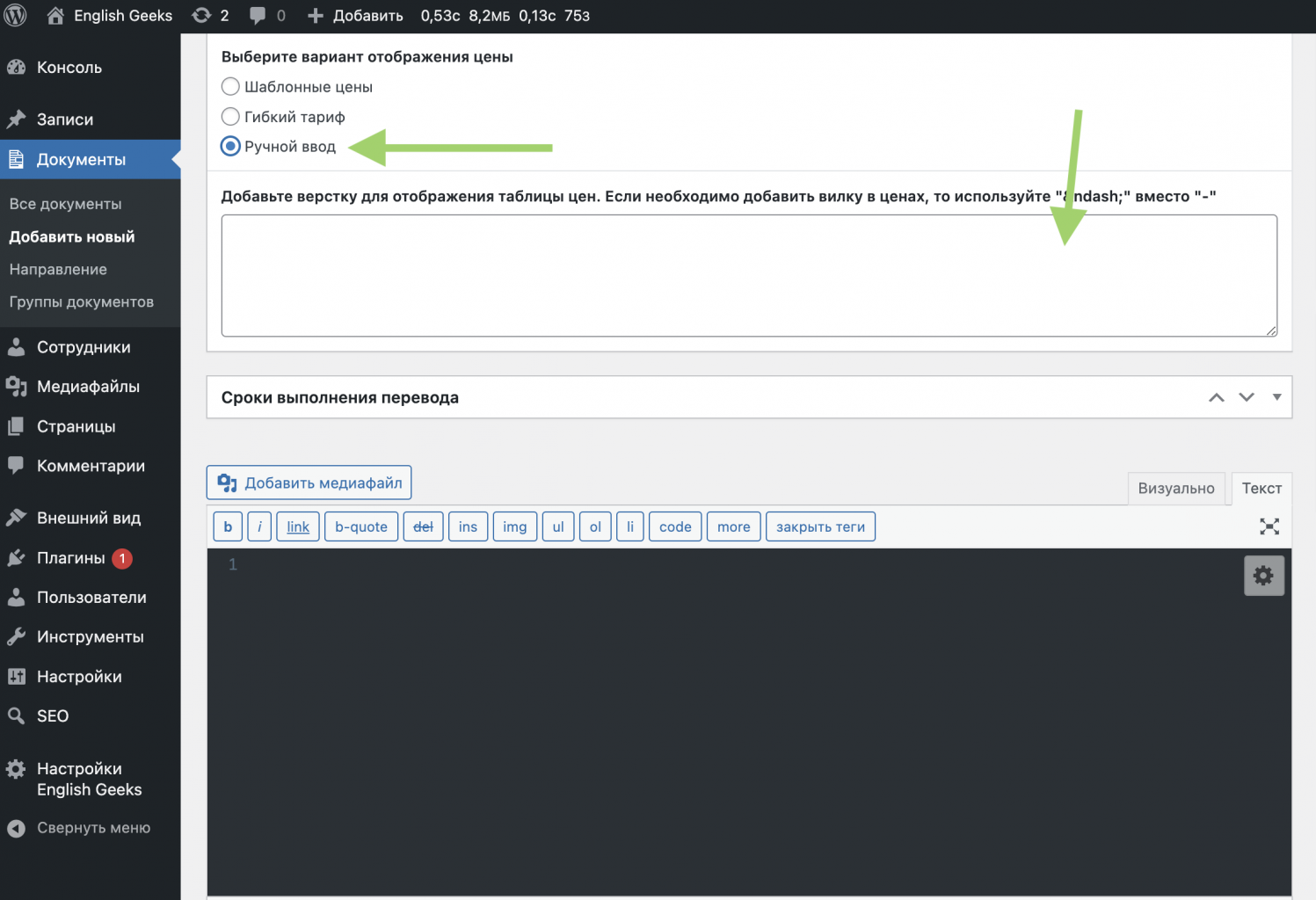Viewport: 1316px width, 900px height.
Task: Insert li list item tag
Action: point(630,526)
